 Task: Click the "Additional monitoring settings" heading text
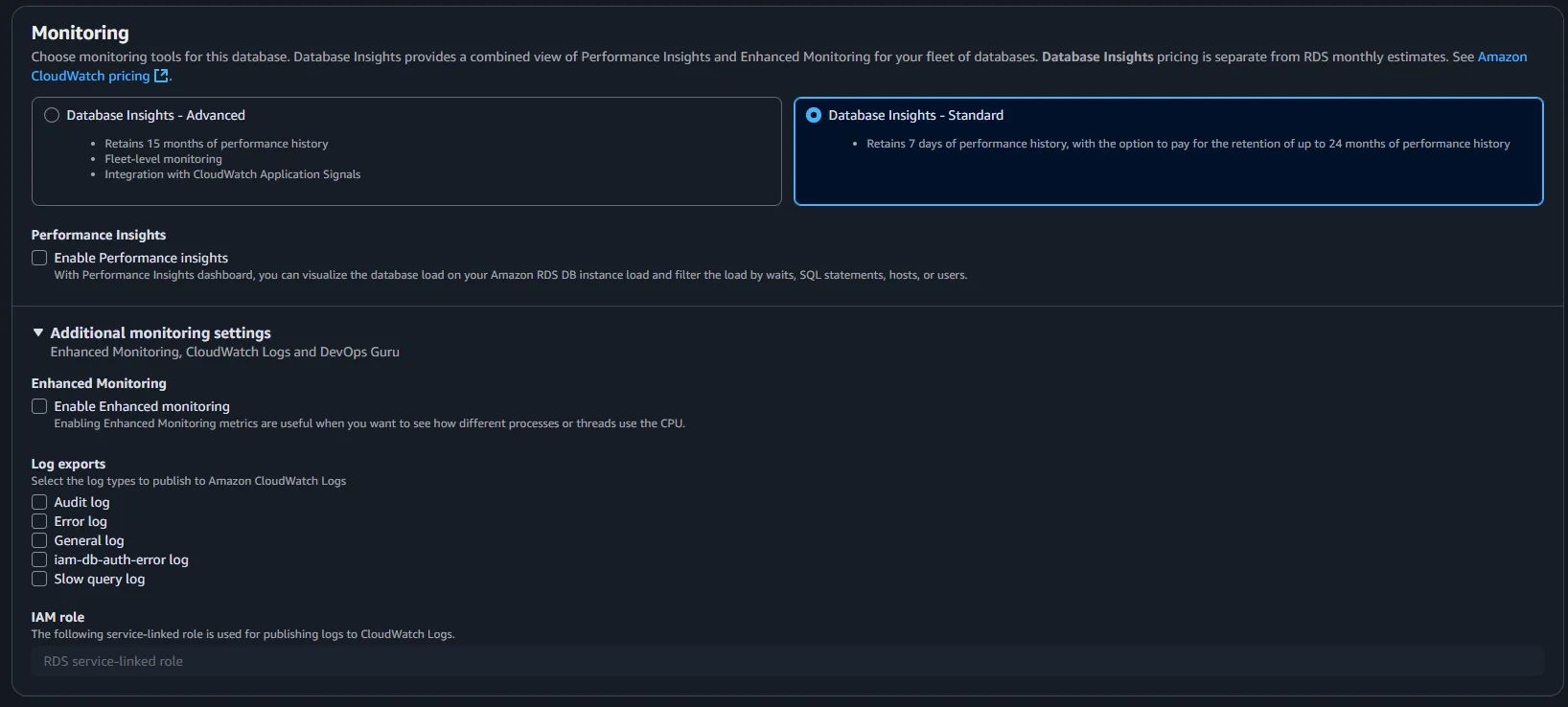pos(160,332)
